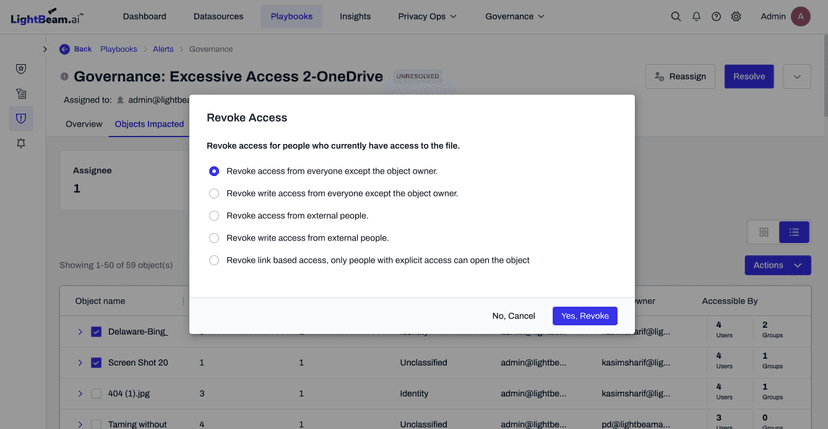
Task: Open notifications bell in header
Action: tap(696, 16)
